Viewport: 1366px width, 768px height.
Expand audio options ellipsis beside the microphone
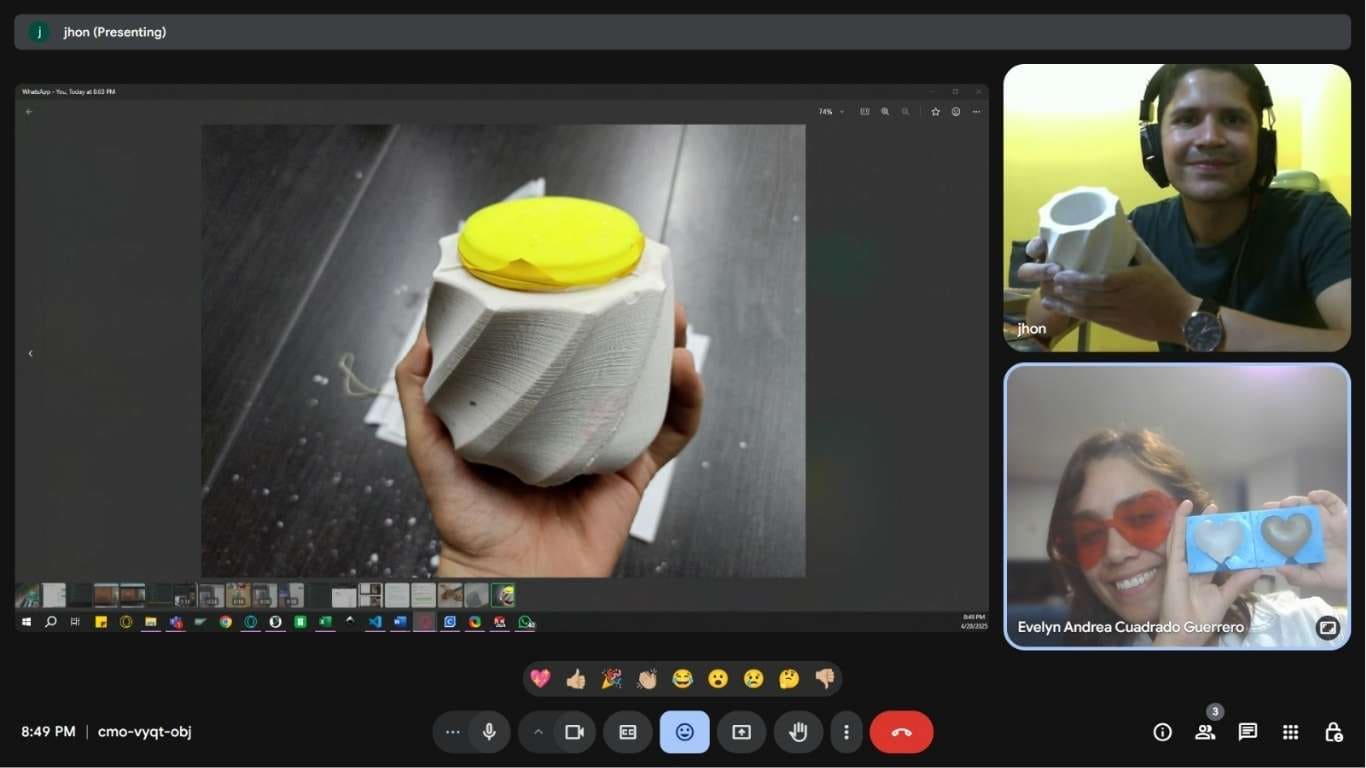[453, 732]
